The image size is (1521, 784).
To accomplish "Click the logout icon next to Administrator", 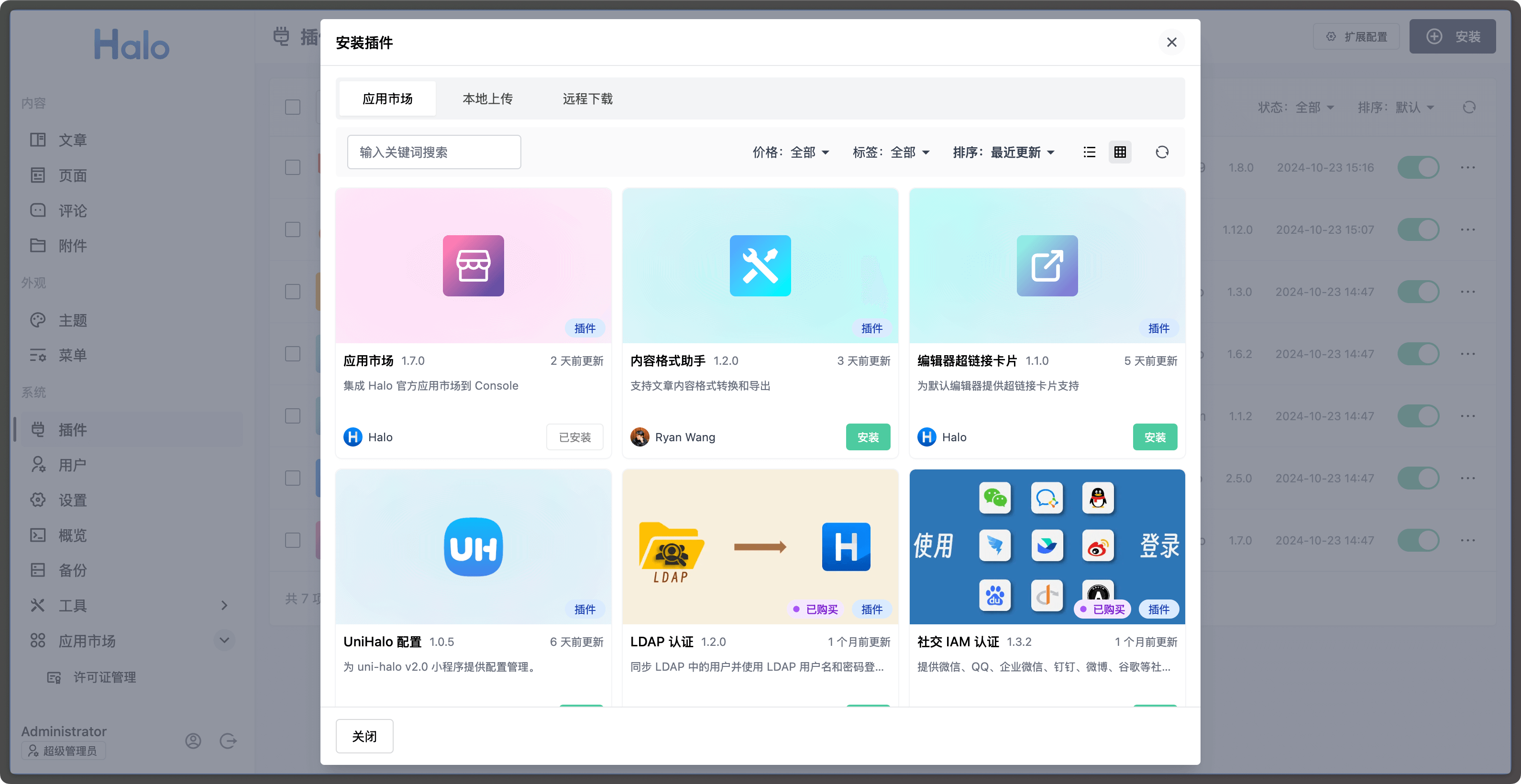I will (229, 741).
